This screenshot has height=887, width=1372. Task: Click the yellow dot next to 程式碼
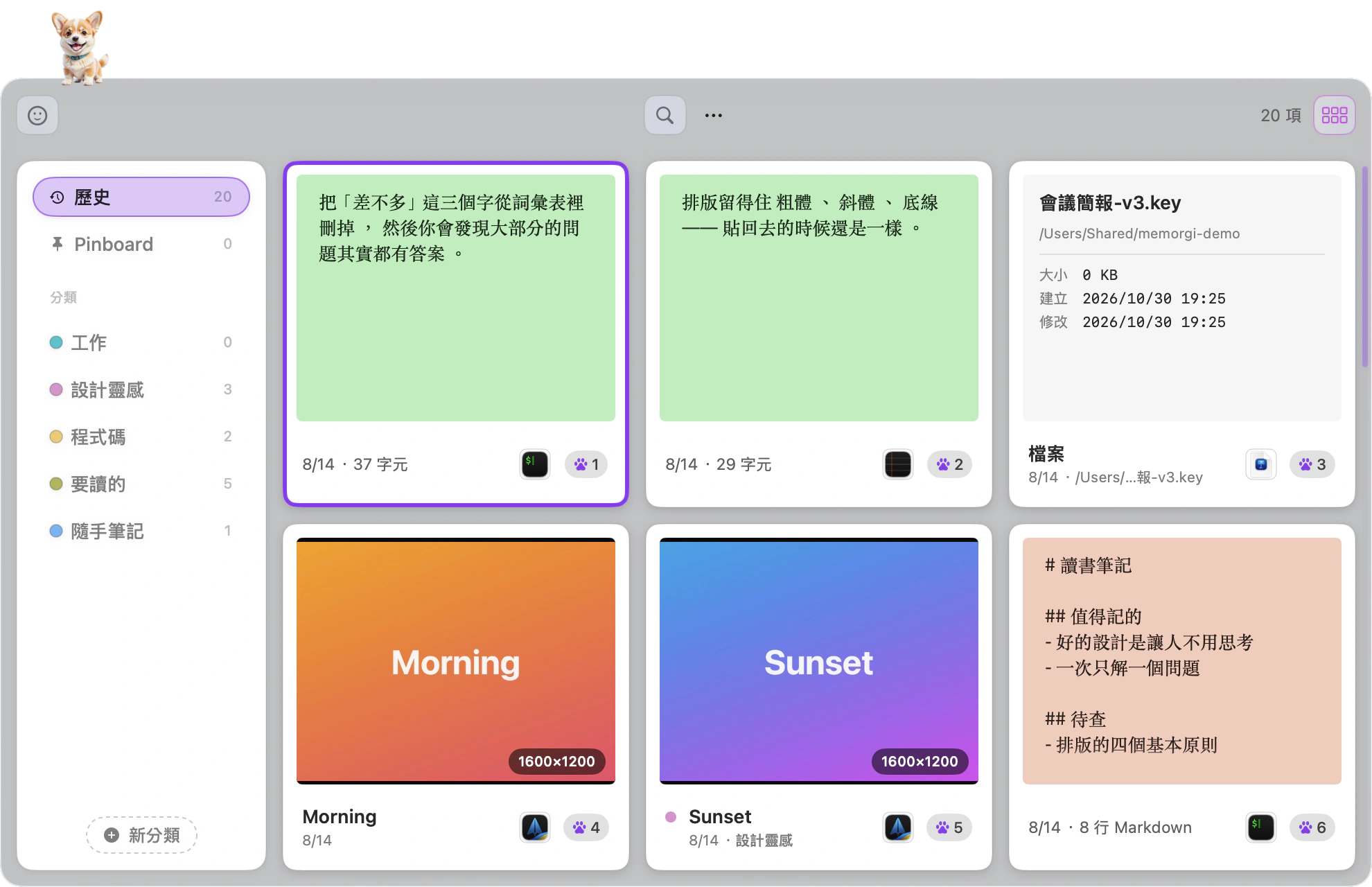point(56,437)
